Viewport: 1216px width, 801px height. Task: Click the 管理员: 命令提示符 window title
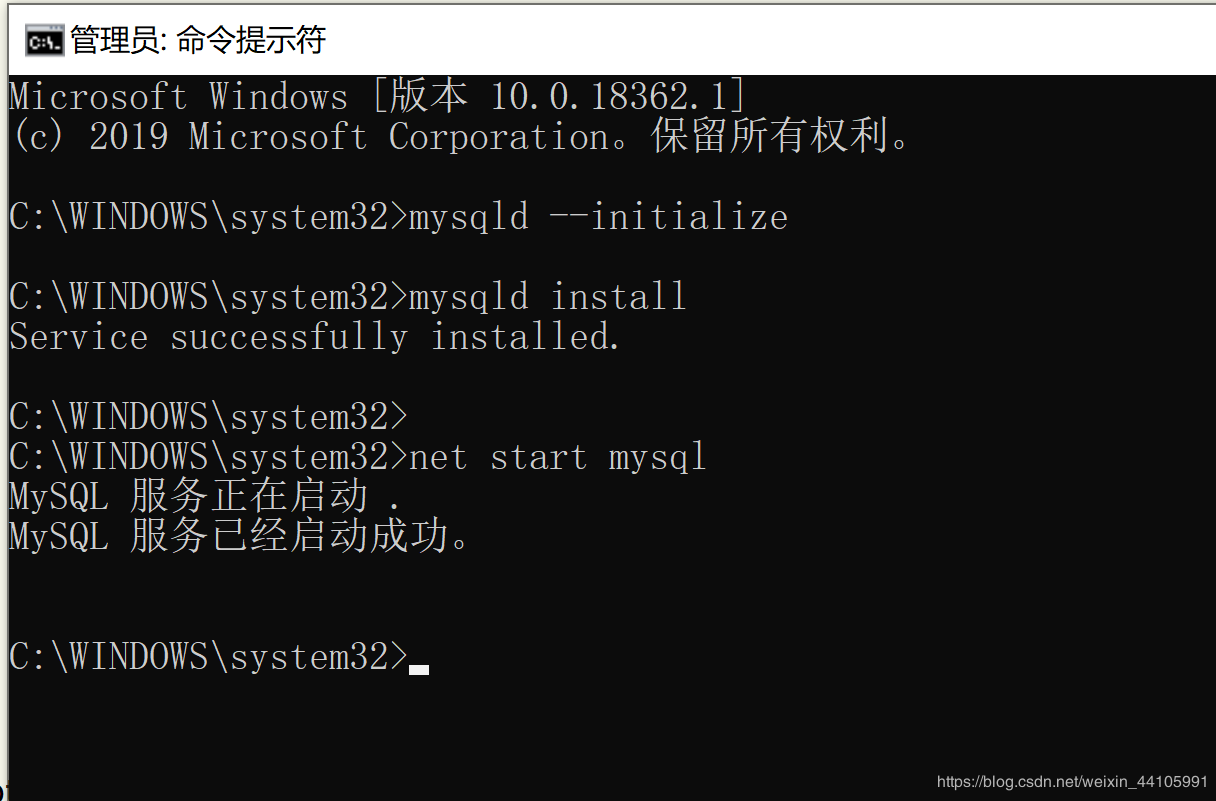[198, 41]
